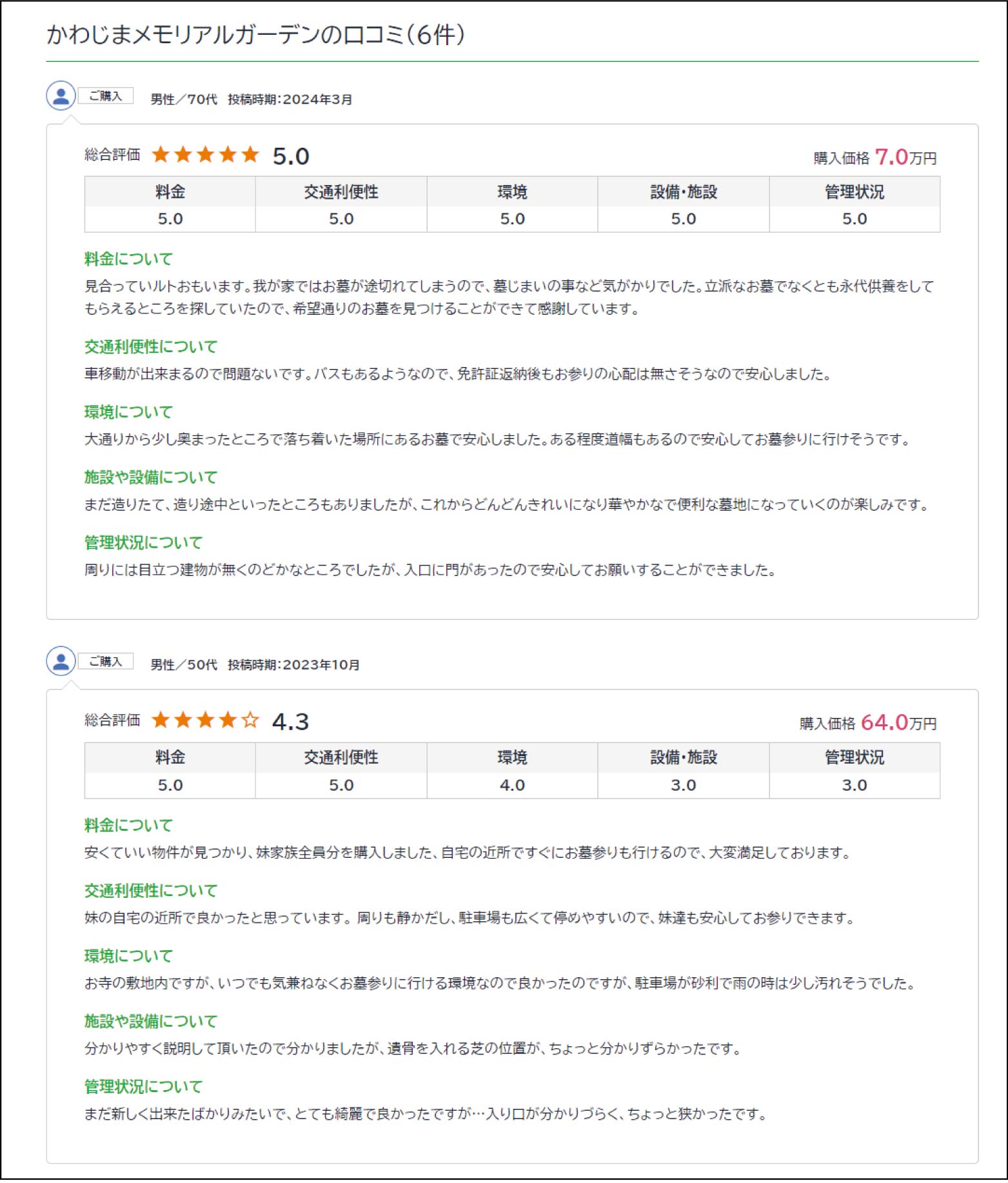Click the second reviewer's avatar icon
Image resolution: width=1008 pixels, height=1183 pixels.
coord(61,662)
